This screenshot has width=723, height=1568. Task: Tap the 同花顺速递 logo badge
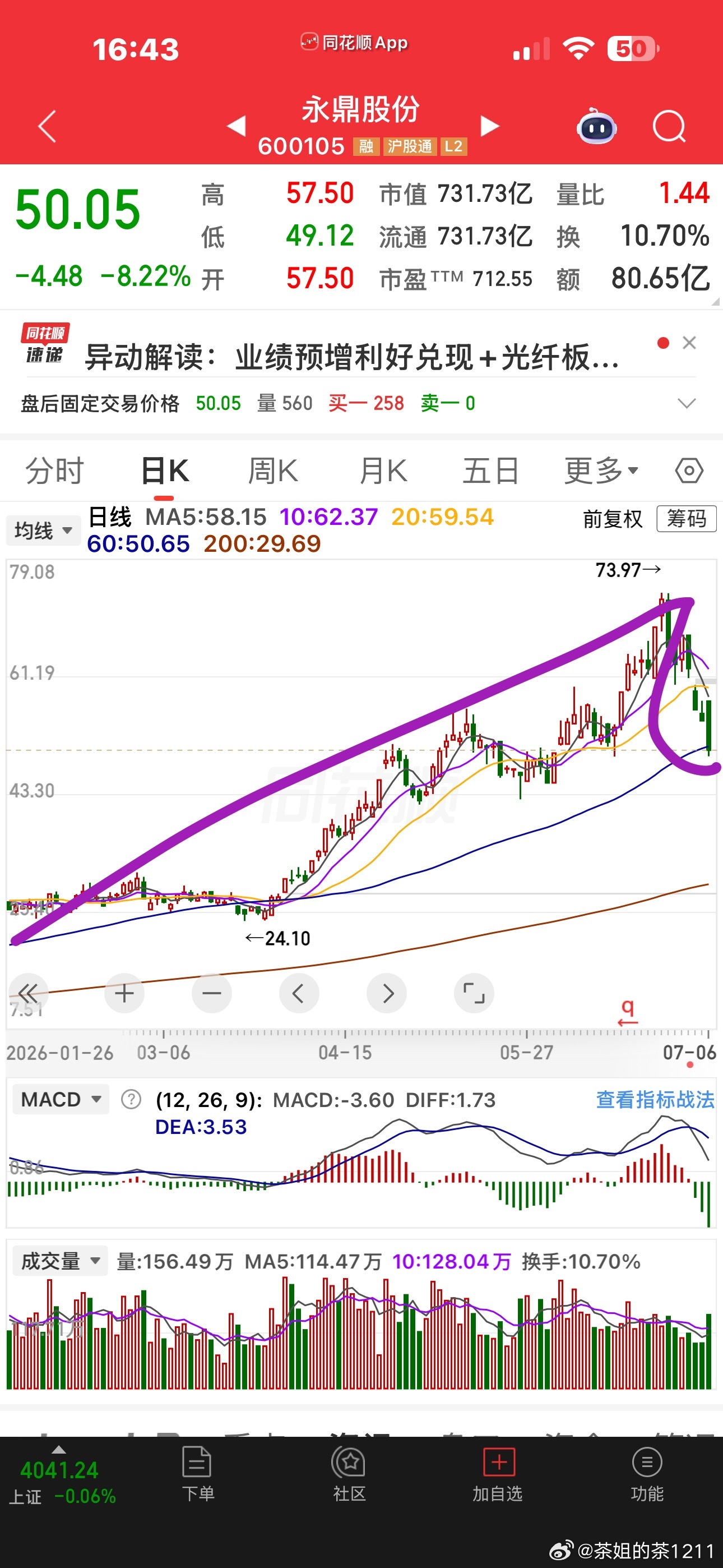pos(45,344)
